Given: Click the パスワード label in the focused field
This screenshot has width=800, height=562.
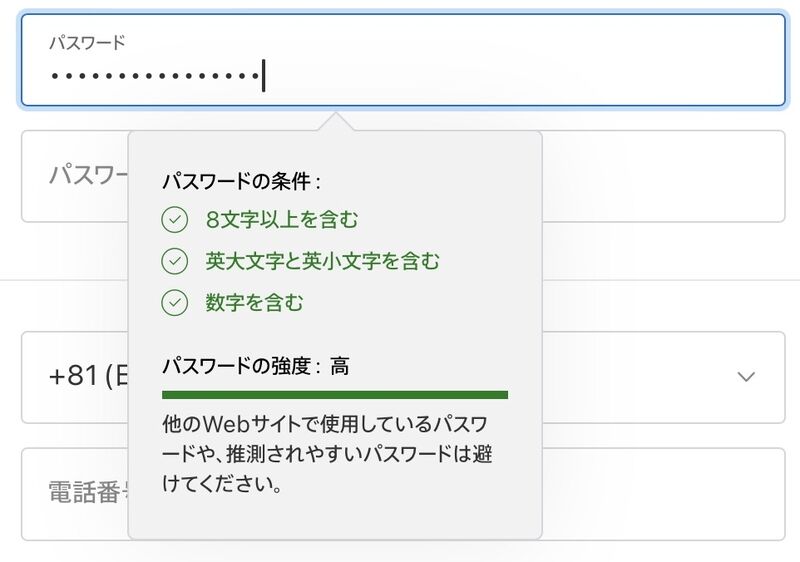Looking at the screenshot, I should pyautogui.click(x=87, y=43).
